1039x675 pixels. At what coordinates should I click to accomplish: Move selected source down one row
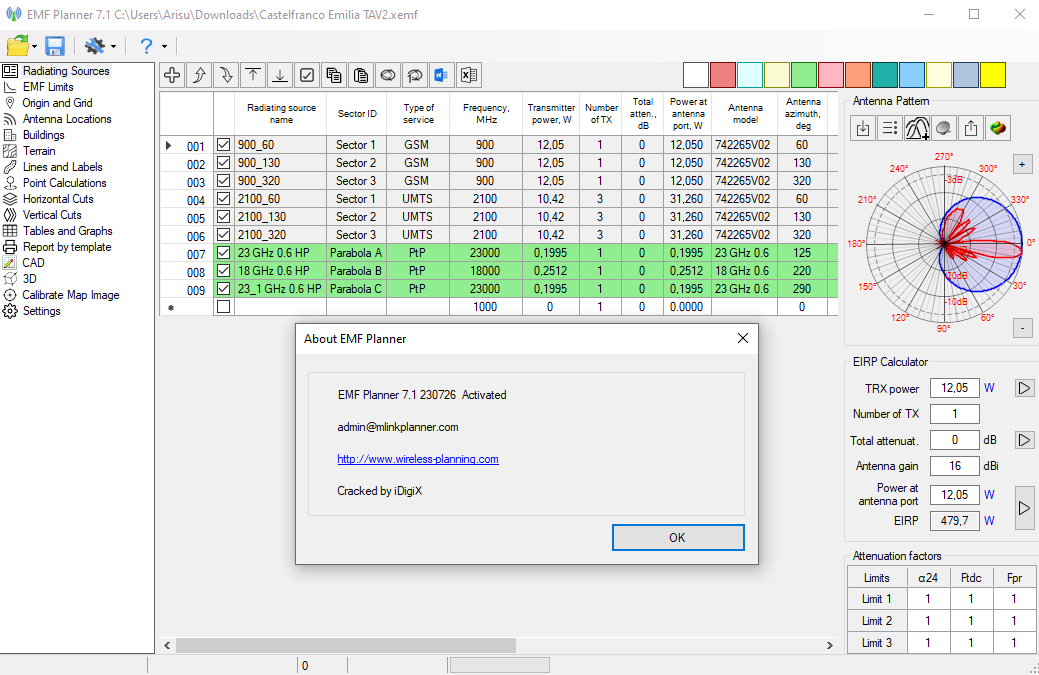pos(226,76)
